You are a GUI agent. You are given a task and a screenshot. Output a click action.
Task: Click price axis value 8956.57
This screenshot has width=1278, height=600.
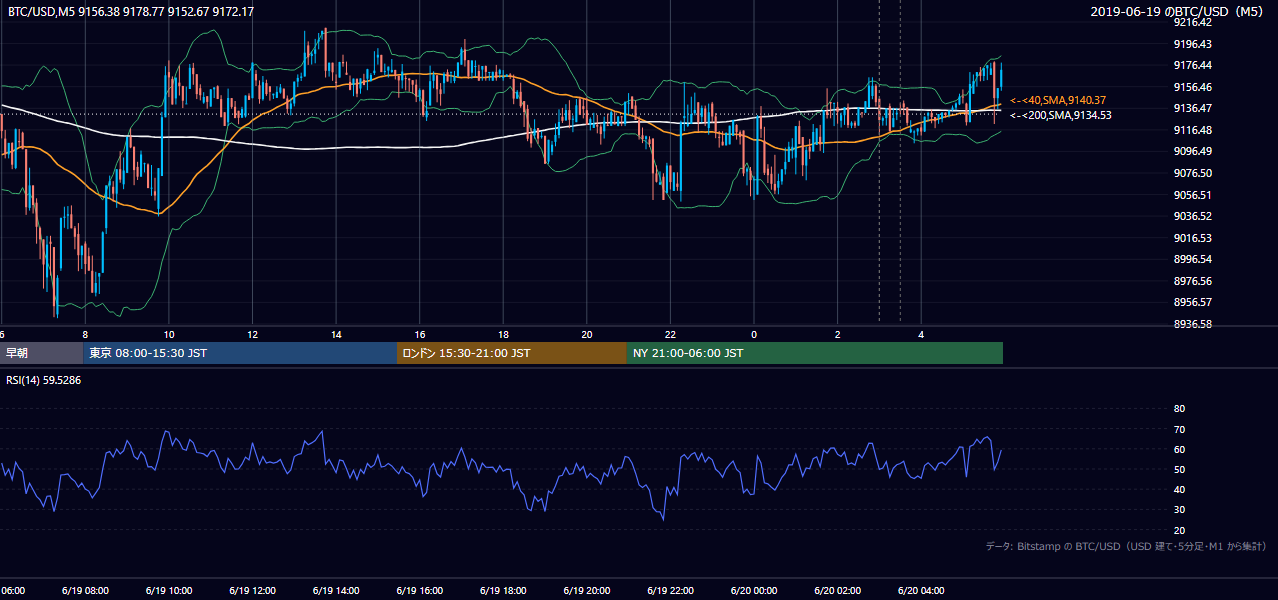click(1192, 302)
